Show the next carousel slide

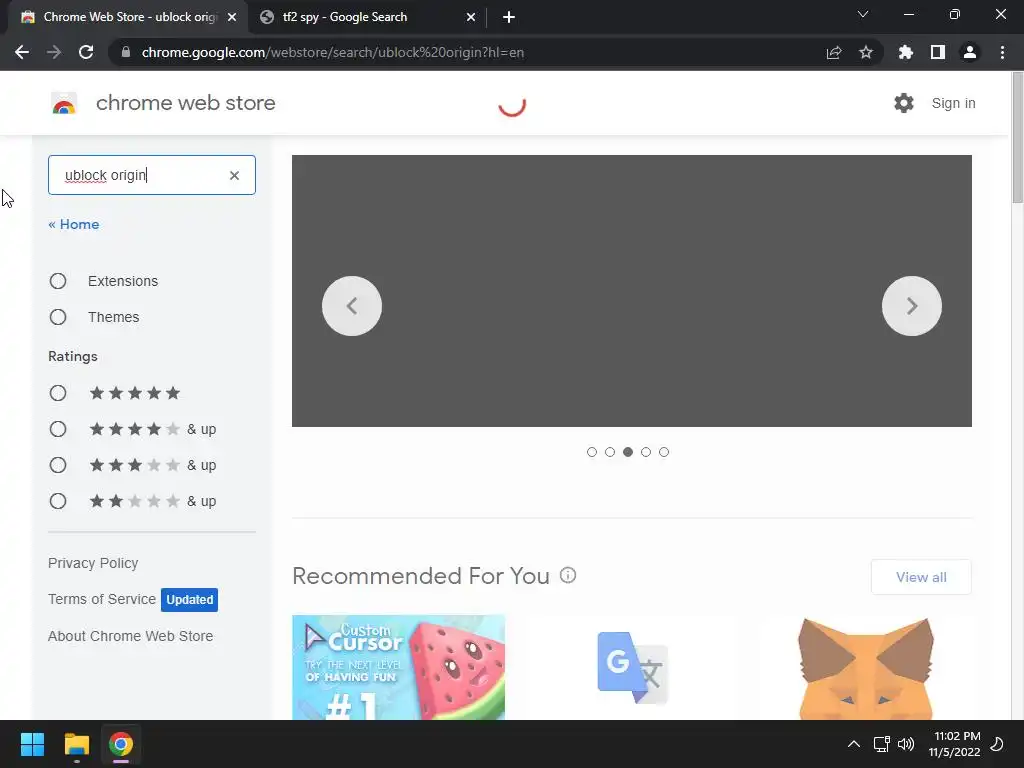click(912, 306)
